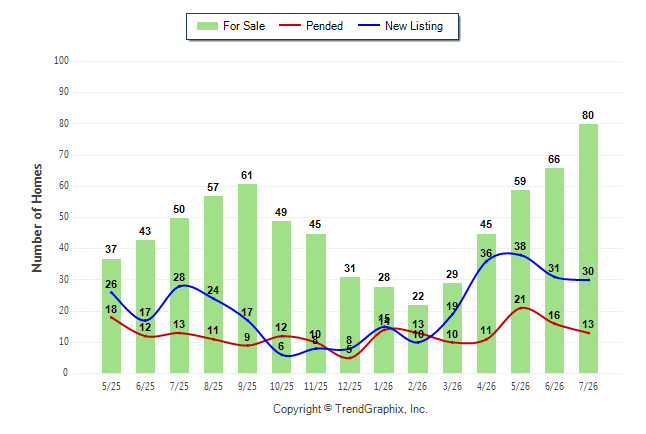
Task: Click the 100 y-axis tick label
Action: (61, 61)
